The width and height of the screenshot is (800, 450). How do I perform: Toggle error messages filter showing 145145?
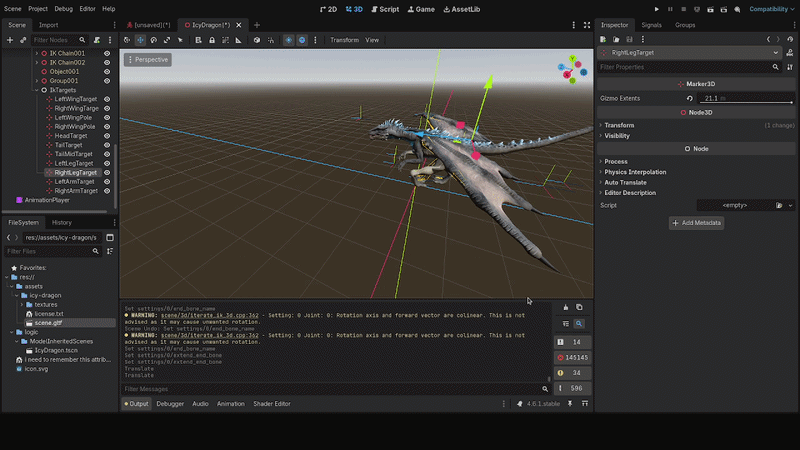click(572, 358)
